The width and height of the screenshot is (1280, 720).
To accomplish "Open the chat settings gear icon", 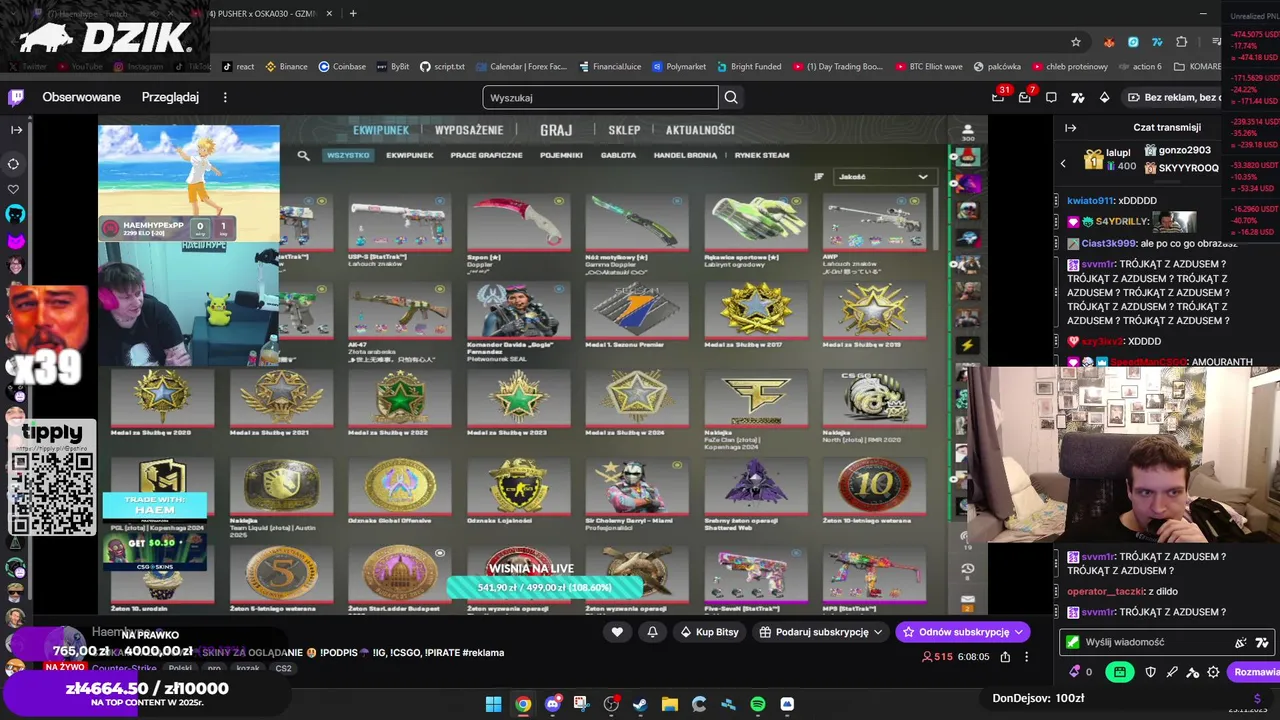I will [x=1213, y=672].
